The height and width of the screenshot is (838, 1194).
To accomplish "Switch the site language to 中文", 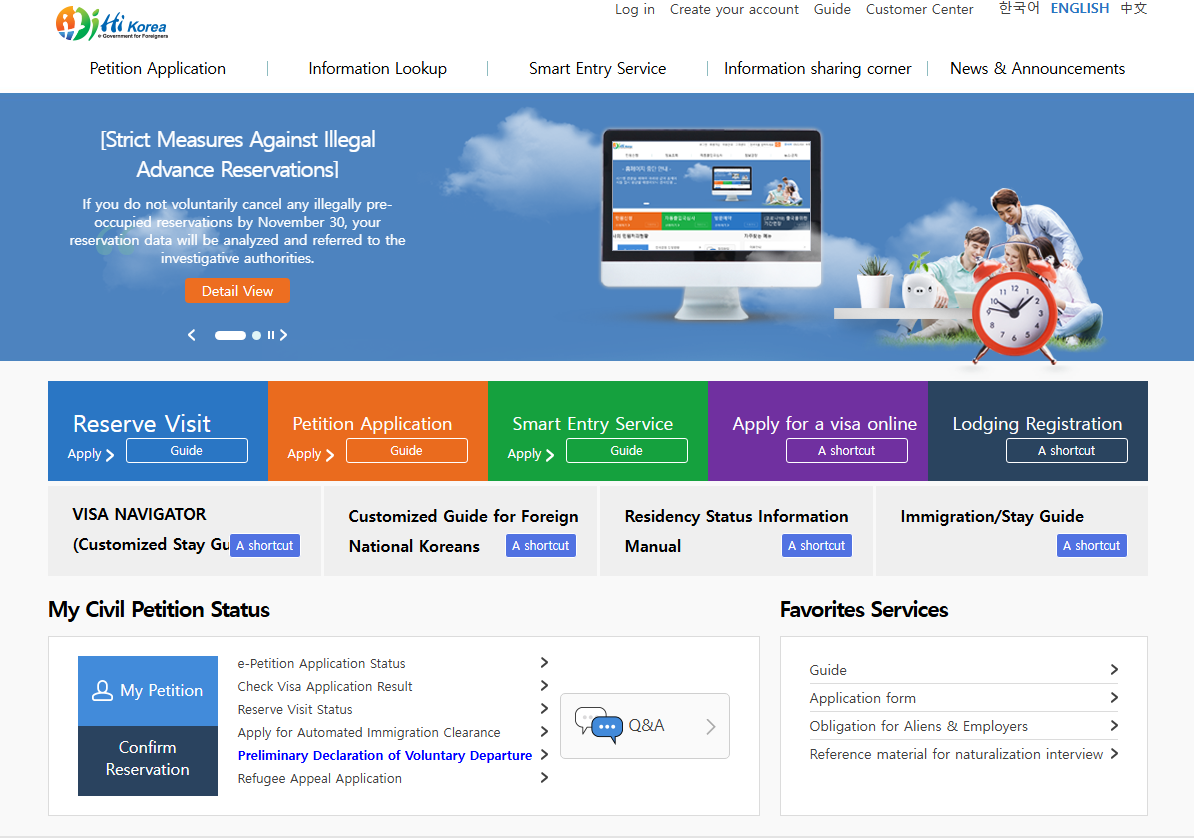I will click(x=1133, y=8).
